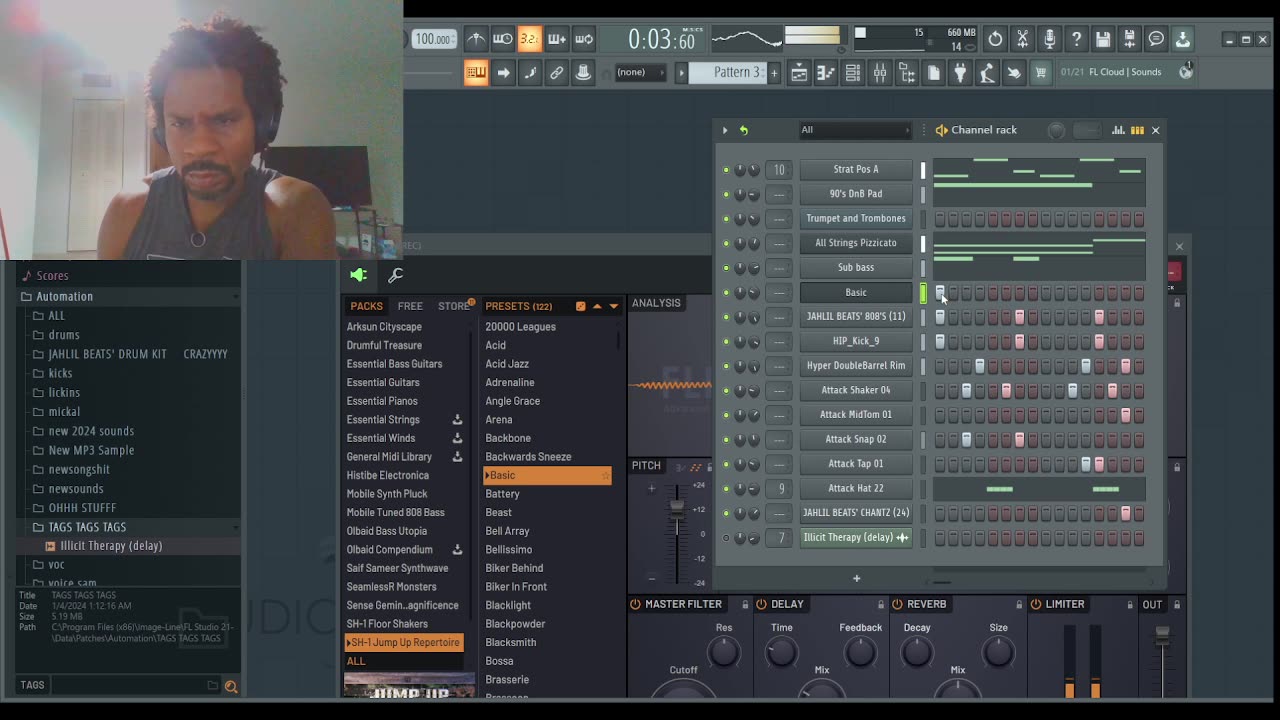Open the plugin picker plug icon

pos(960,72)
